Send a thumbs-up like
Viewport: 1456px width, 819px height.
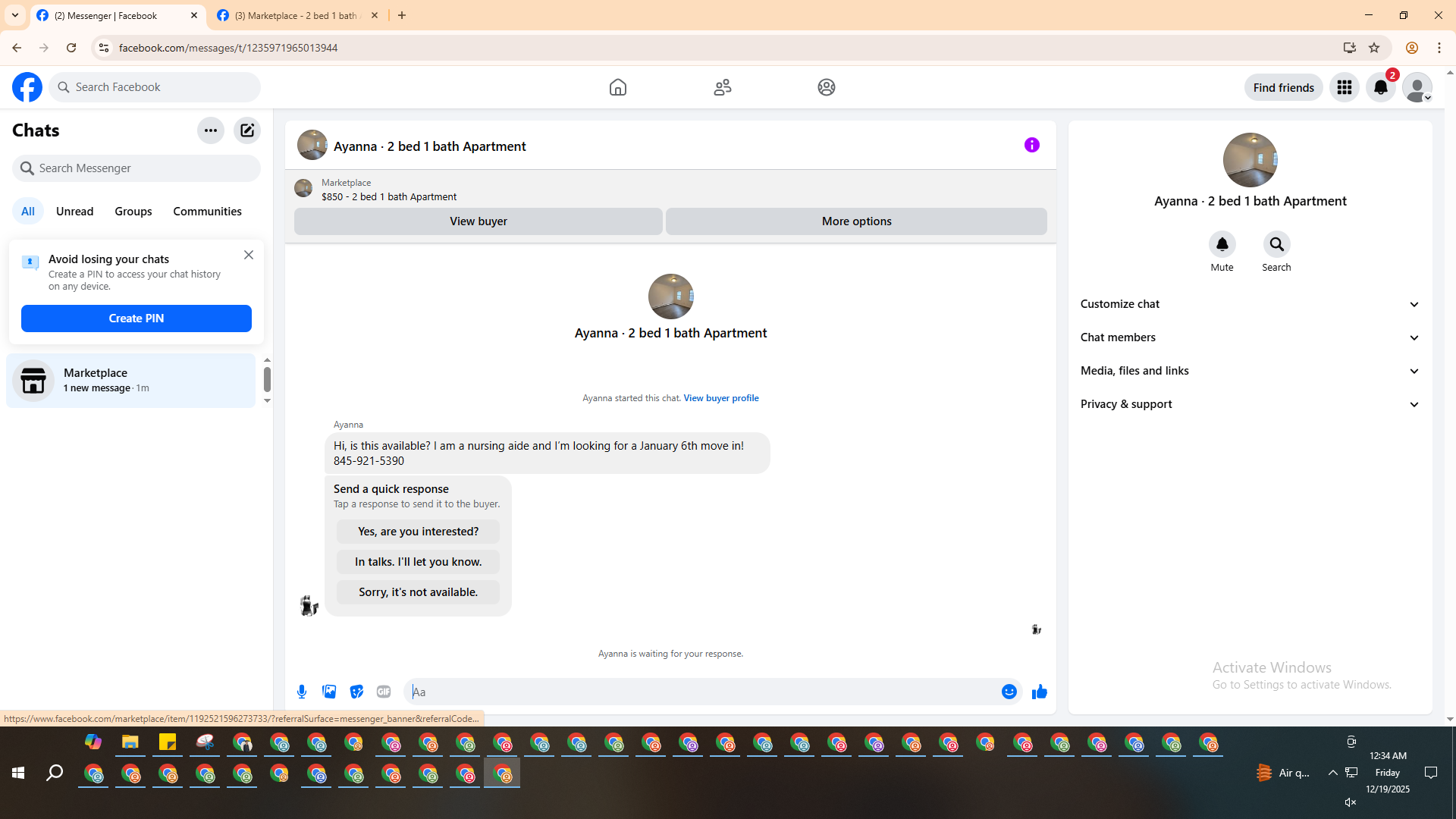(x=1039, y=692)
